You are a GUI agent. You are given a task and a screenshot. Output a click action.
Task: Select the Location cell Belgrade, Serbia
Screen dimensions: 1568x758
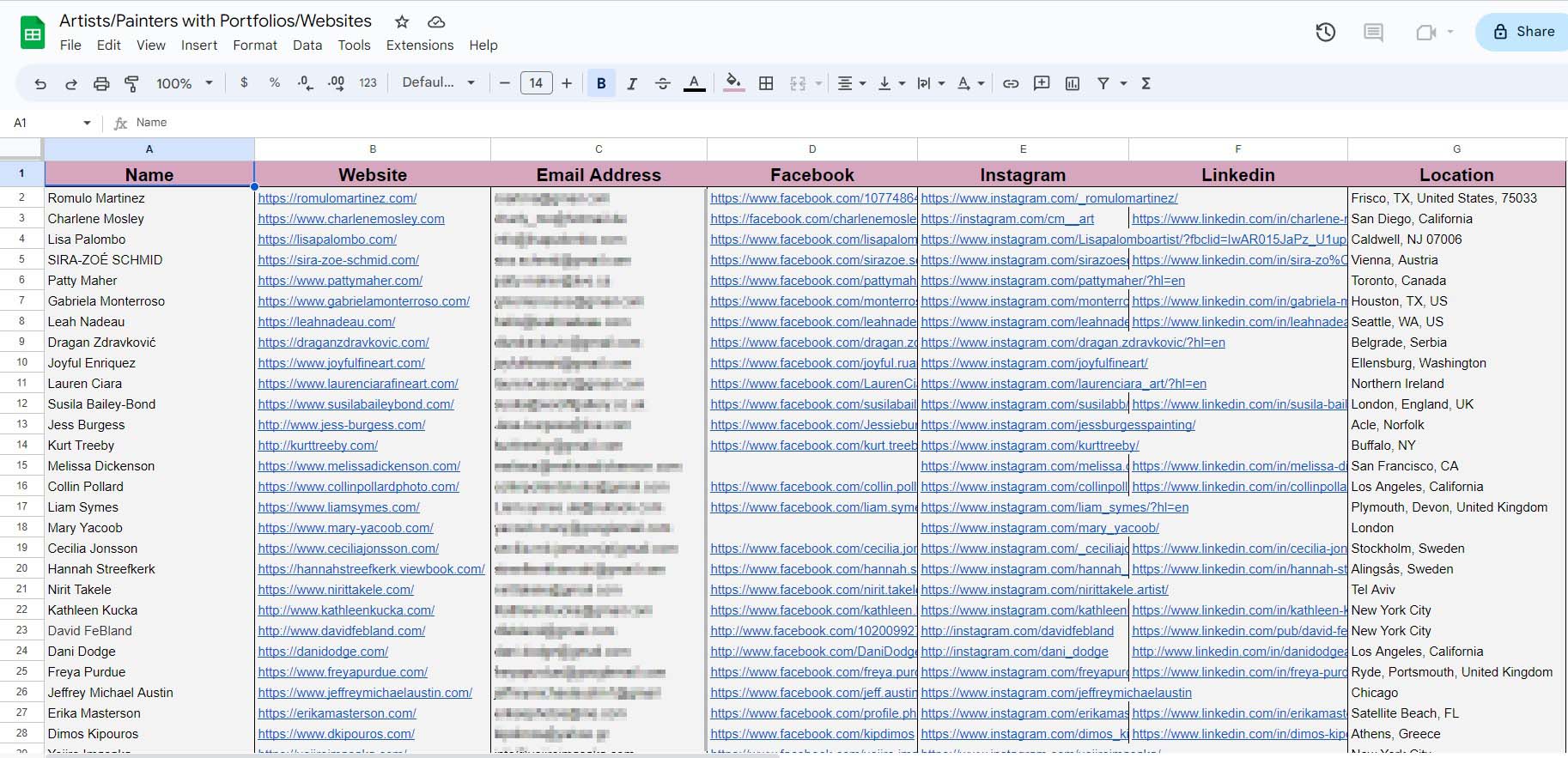click(x=1456, y=343)
